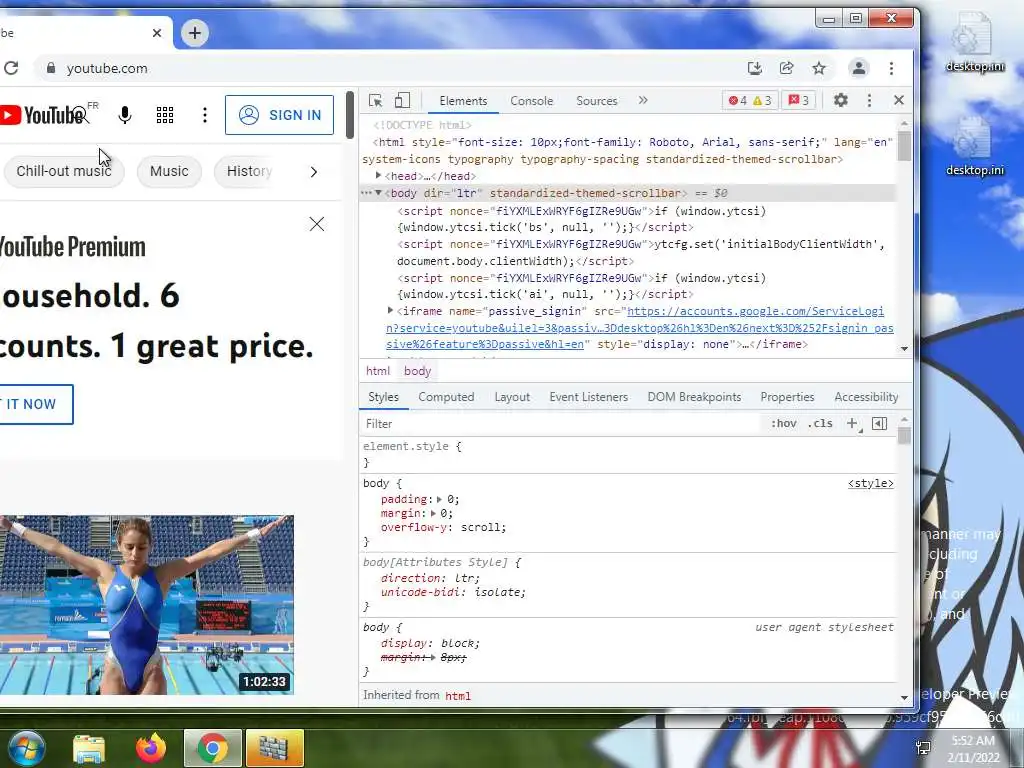1024x768 pixels.
Task: Dismiss the YouTube Premium promo banner
Action: [317, 224]
